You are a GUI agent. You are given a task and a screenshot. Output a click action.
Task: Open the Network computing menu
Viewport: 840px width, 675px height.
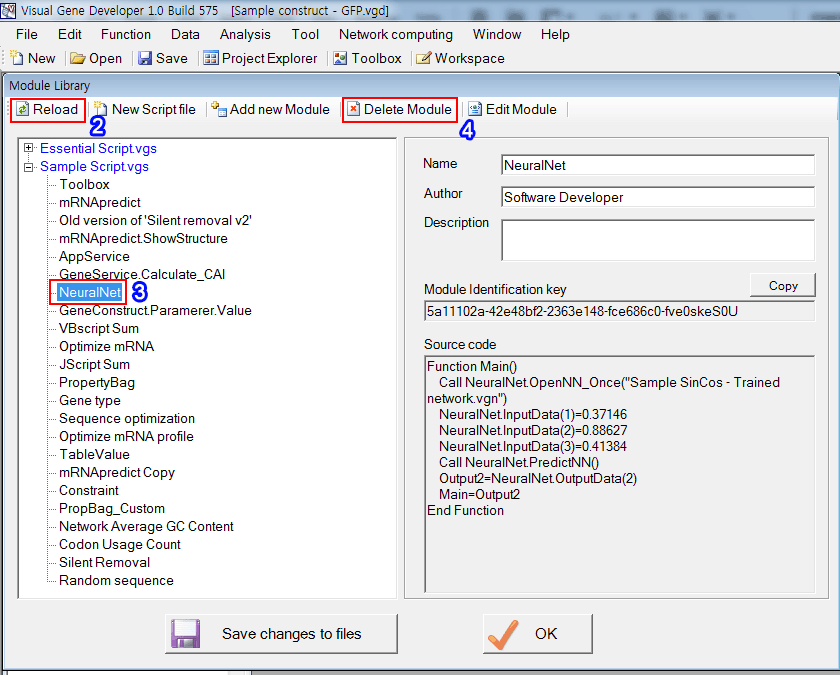click(x=396, y=34)
